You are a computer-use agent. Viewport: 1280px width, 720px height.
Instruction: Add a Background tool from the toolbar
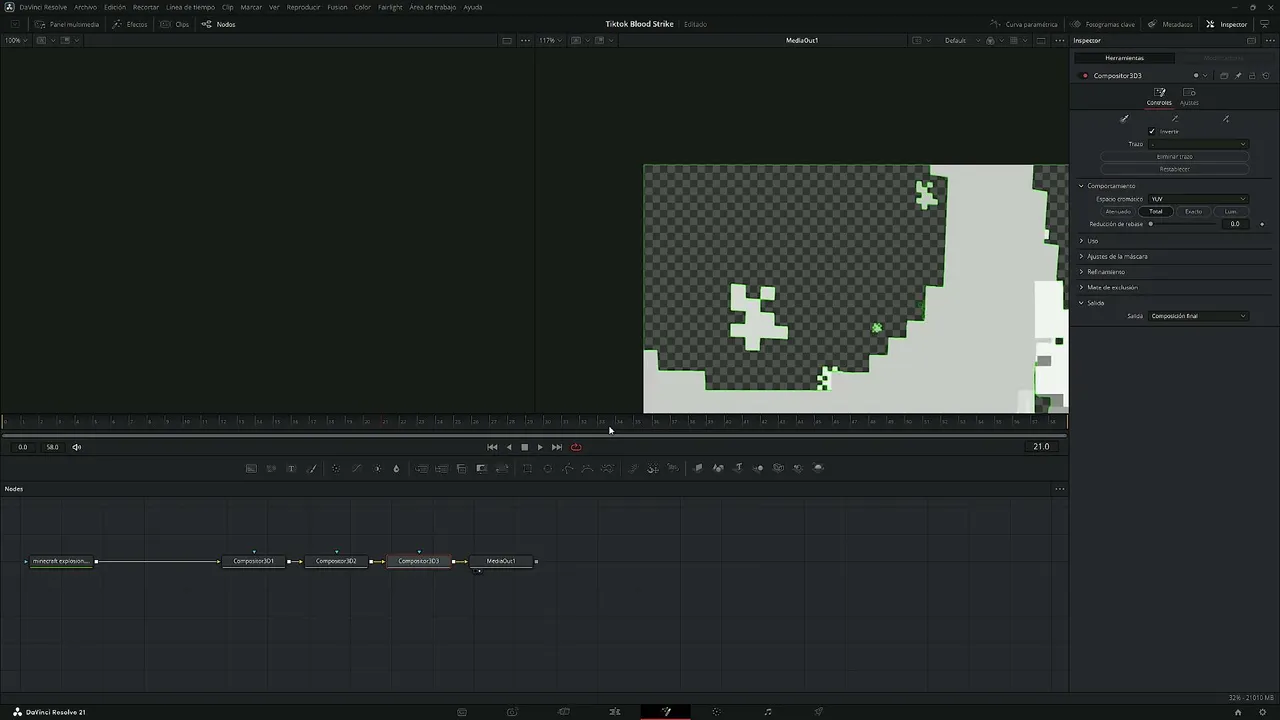click(251, 468)
